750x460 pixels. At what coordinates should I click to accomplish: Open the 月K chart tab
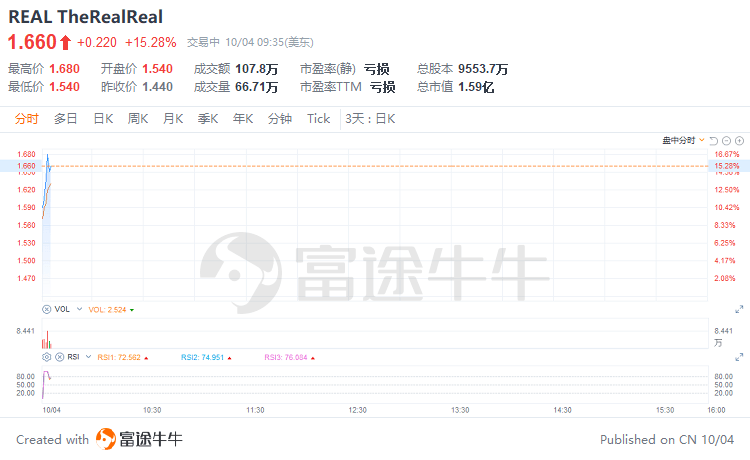[x=173, y=119]
